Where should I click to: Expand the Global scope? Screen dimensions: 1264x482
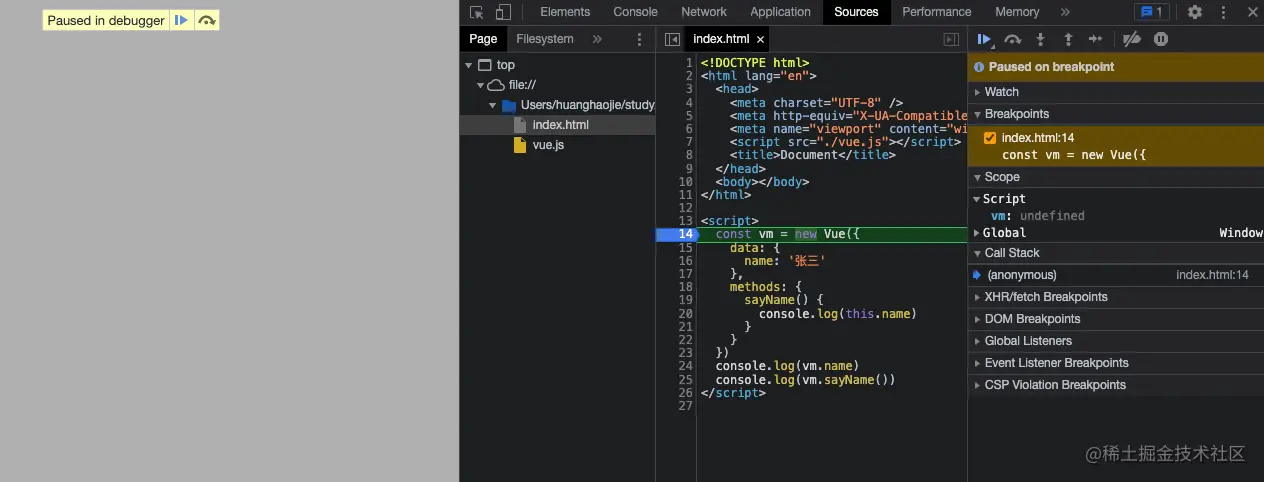977,233
